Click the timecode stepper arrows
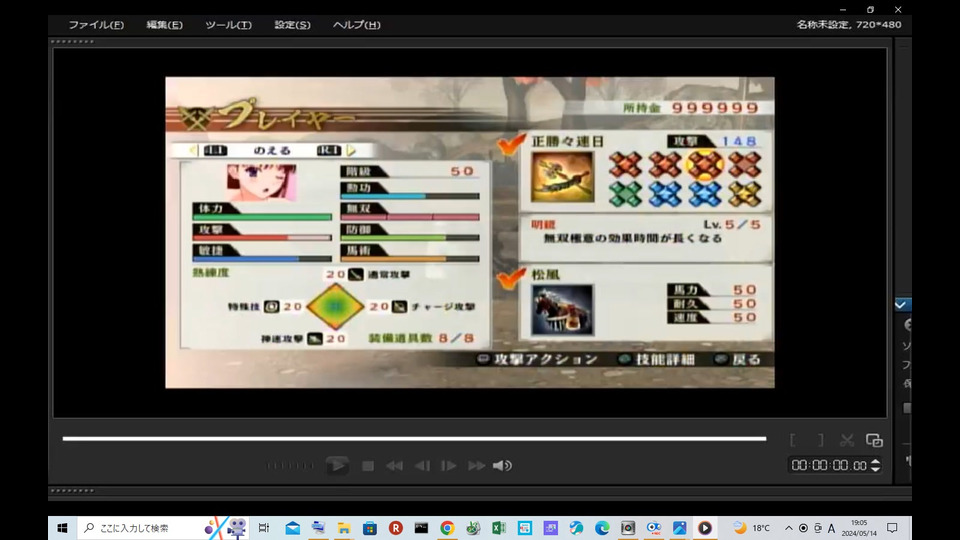The height and width of the screenshot is (540, 960). (876, 465)
